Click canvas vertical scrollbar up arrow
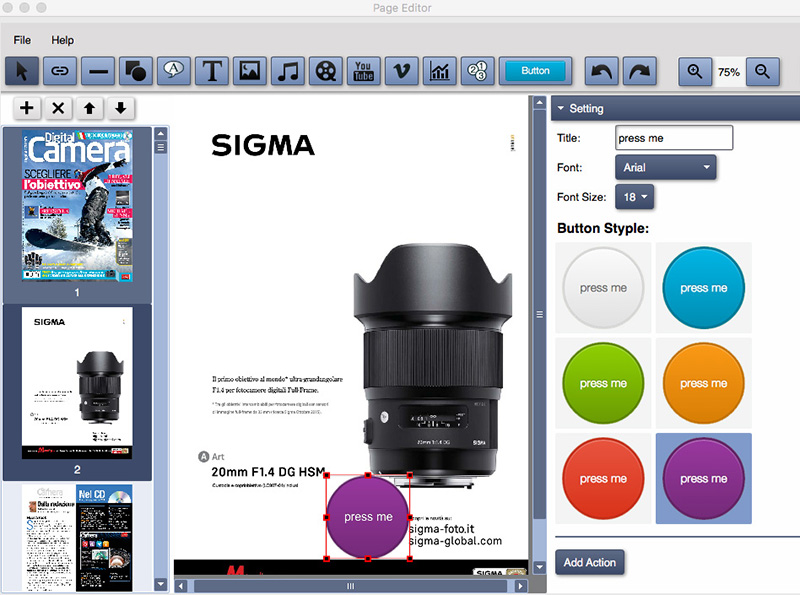800x595 pixels. (x=539, y=103)
